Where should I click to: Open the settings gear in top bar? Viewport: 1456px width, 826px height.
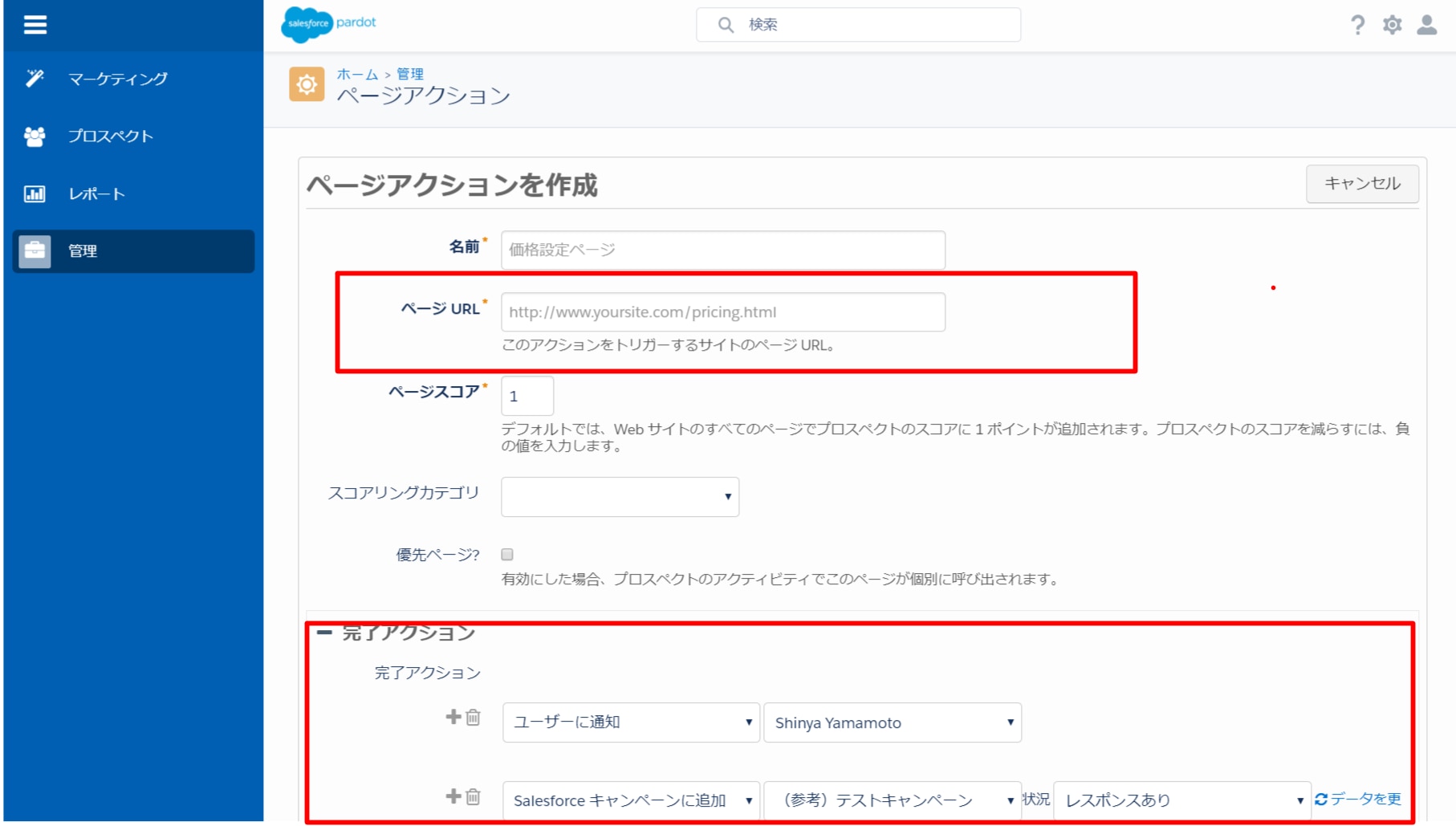[1393, 25]
